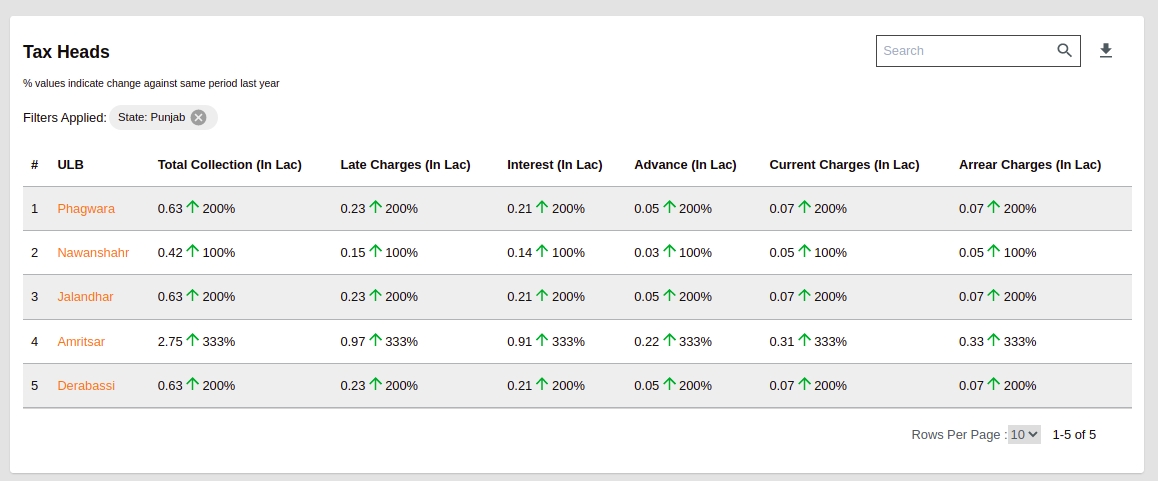Click the search magnifier icon
1158x481 pixels.
coord(1065,51)
